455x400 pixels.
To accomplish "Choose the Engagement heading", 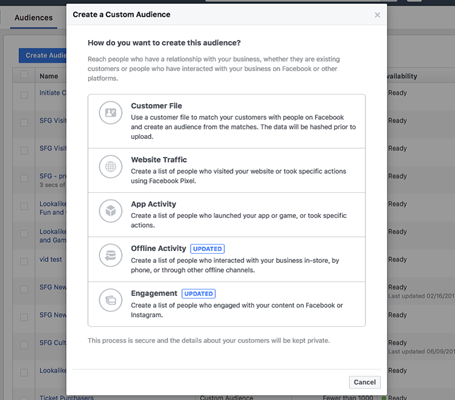I will pos(154,293).
